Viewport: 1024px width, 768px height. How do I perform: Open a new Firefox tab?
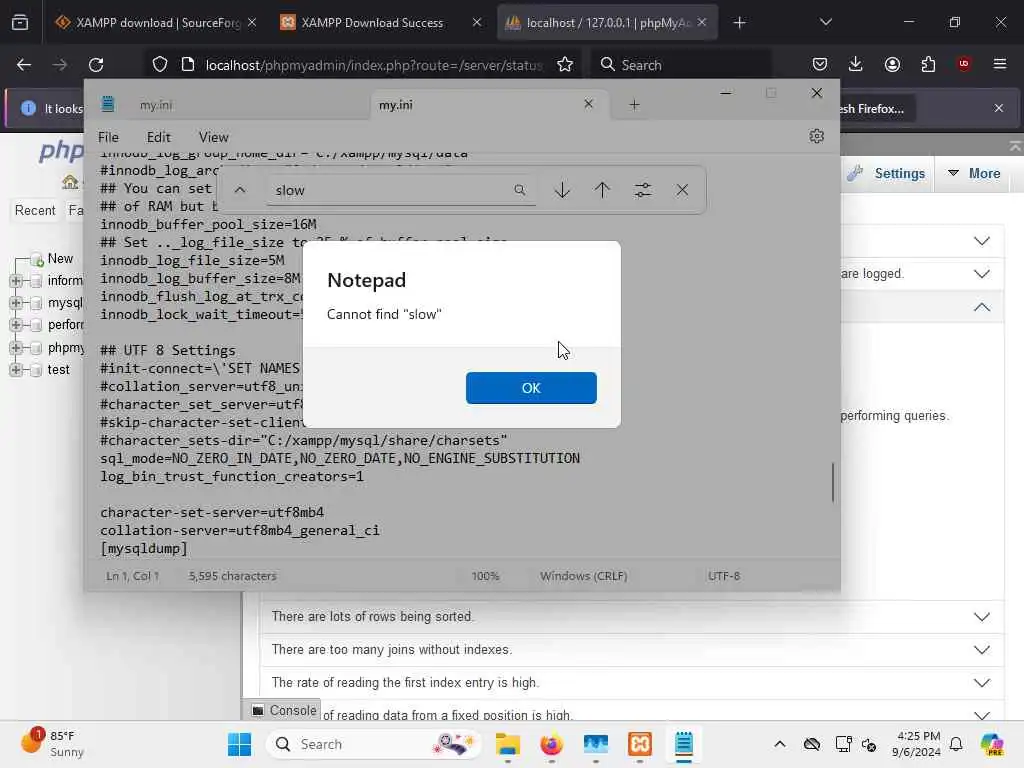click(739, 23)
